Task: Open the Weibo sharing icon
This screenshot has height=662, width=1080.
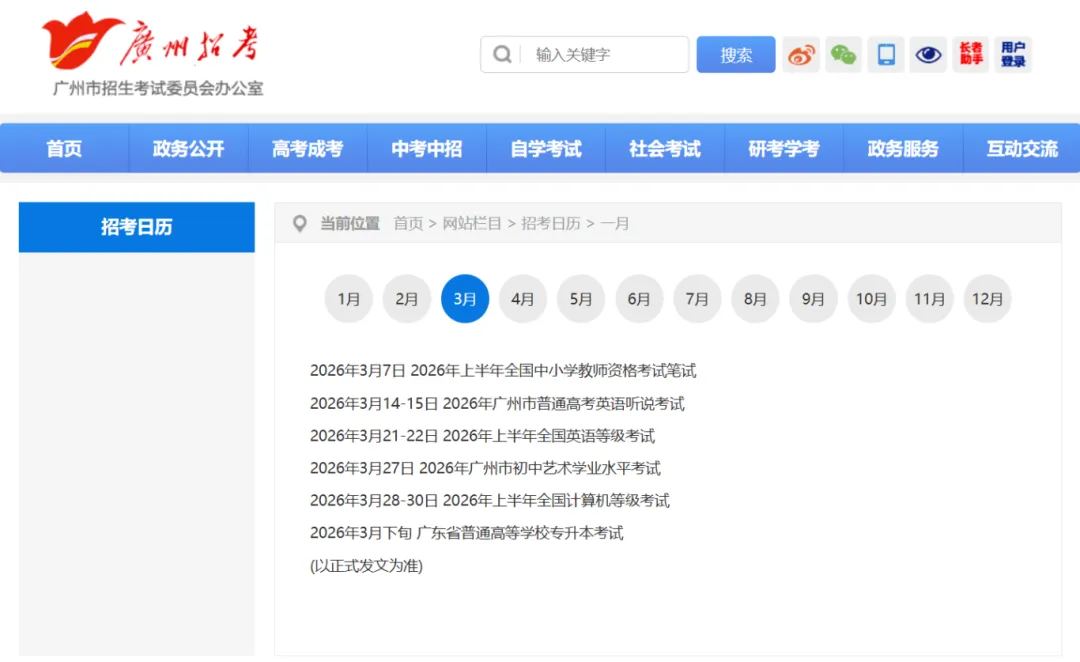Action: pyautogui.click(x=800, y=54)
